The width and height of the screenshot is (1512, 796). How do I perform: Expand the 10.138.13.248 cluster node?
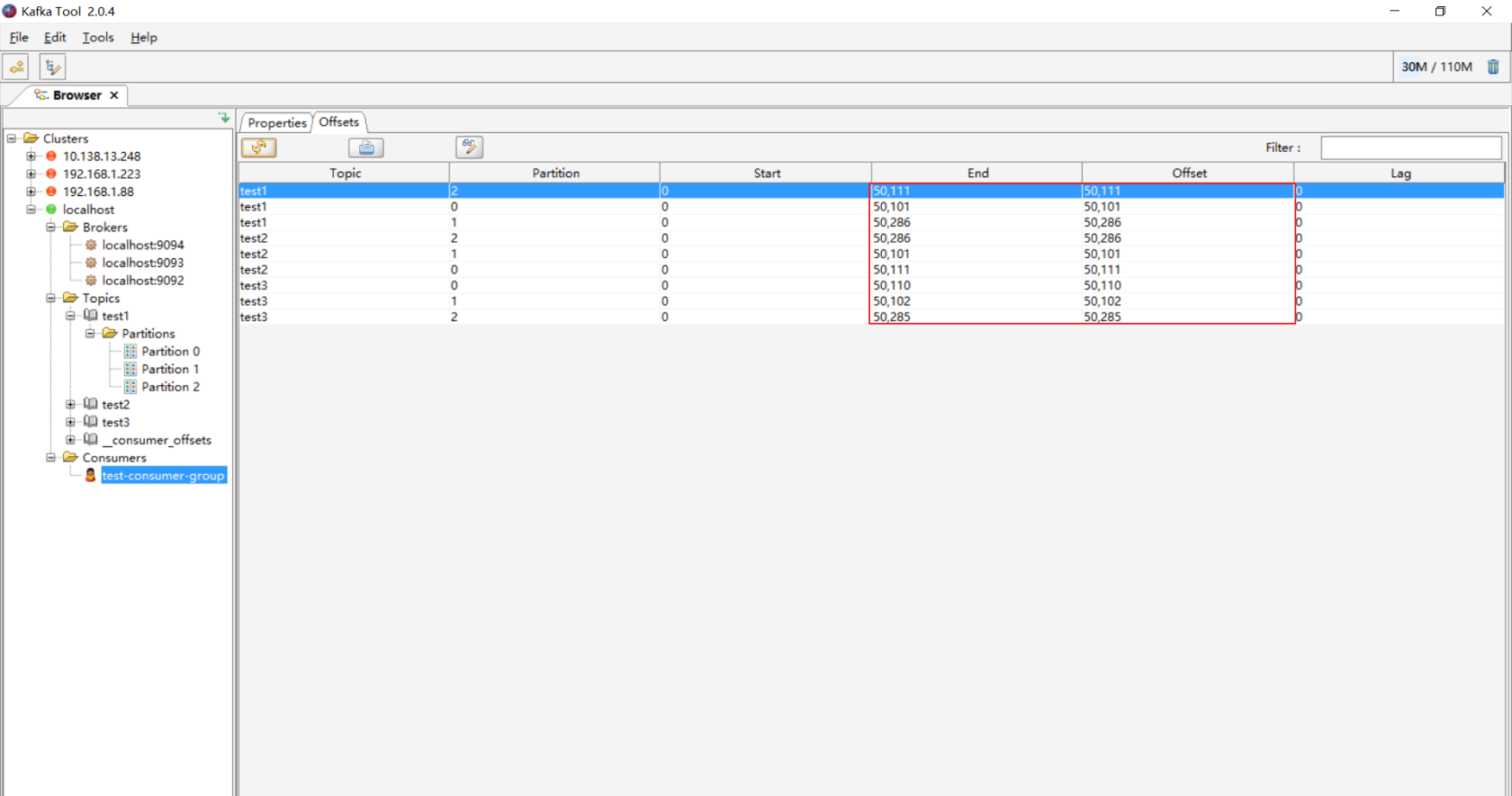31,157
